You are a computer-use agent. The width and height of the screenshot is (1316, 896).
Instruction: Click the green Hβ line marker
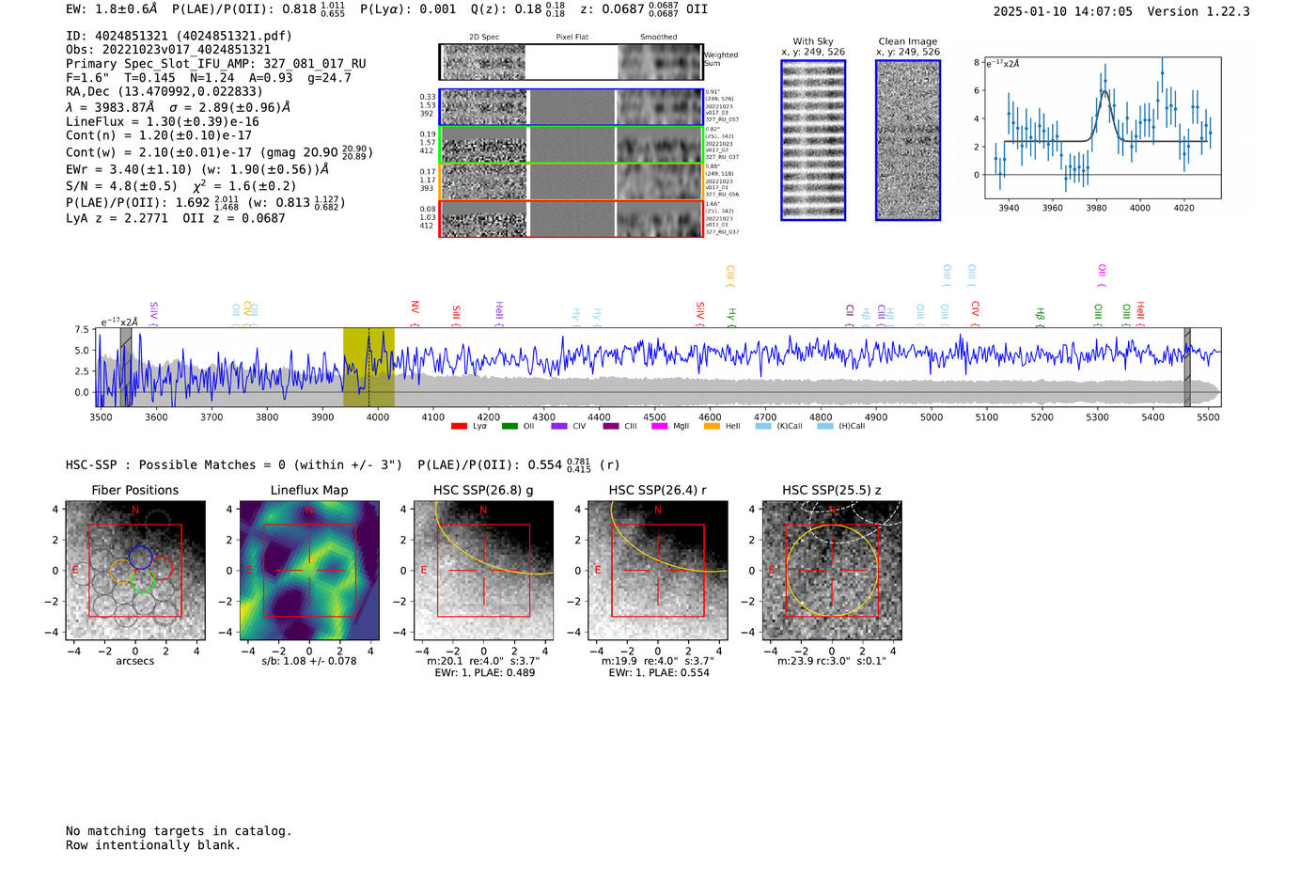coord(1041,317)
